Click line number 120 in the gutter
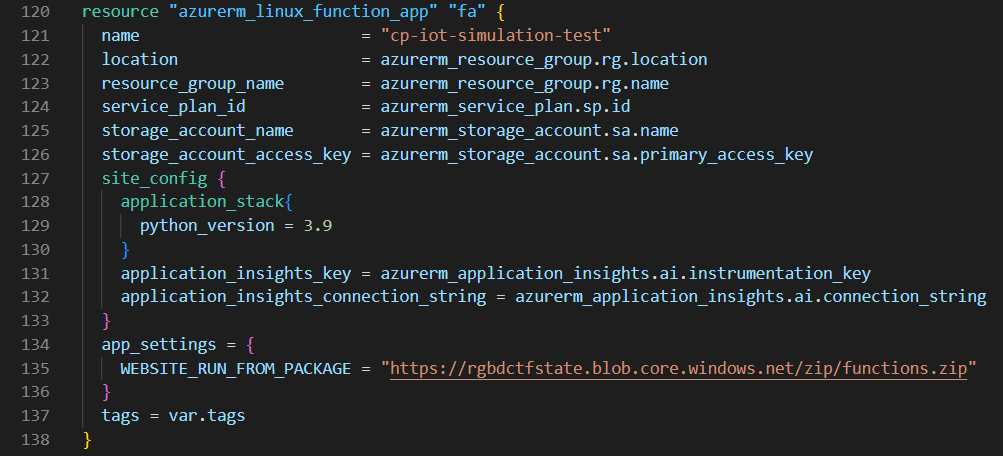Screen dimensions: 1003x456 (35, 12)
